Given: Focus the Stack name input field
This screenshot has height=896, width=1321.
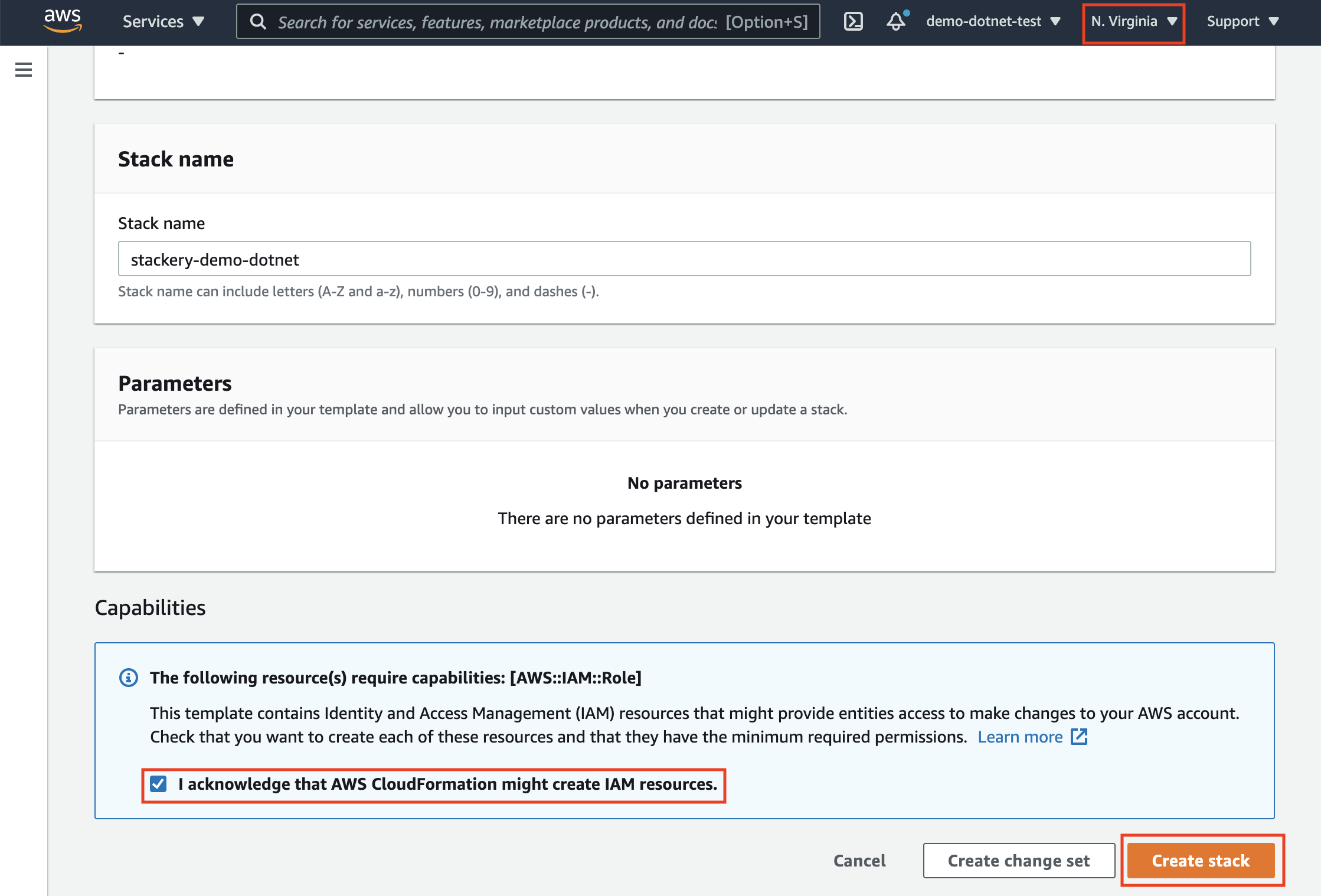Looking at the screenshot, I should pyautogui.click(x=684, y=259).
